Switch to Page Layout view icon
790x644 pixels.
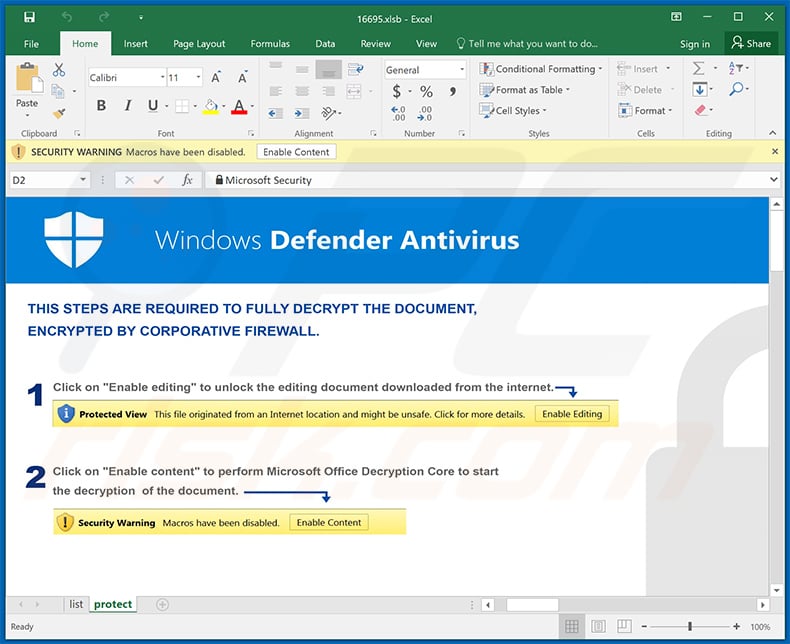pyautogui.click(x=598, y=626)
